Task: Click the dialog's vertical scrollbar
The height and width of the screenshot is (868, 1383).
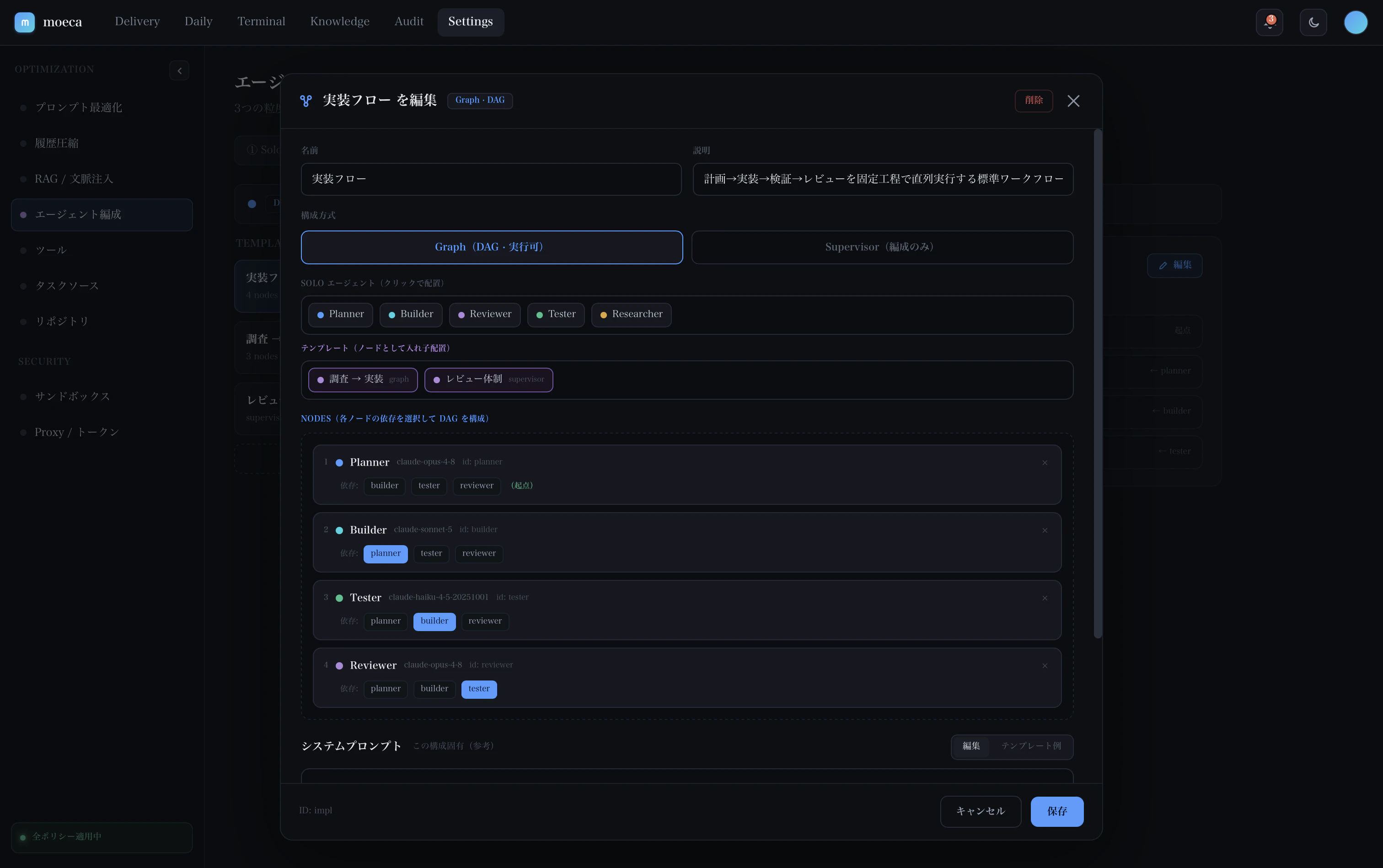Action: [1098, 384]
